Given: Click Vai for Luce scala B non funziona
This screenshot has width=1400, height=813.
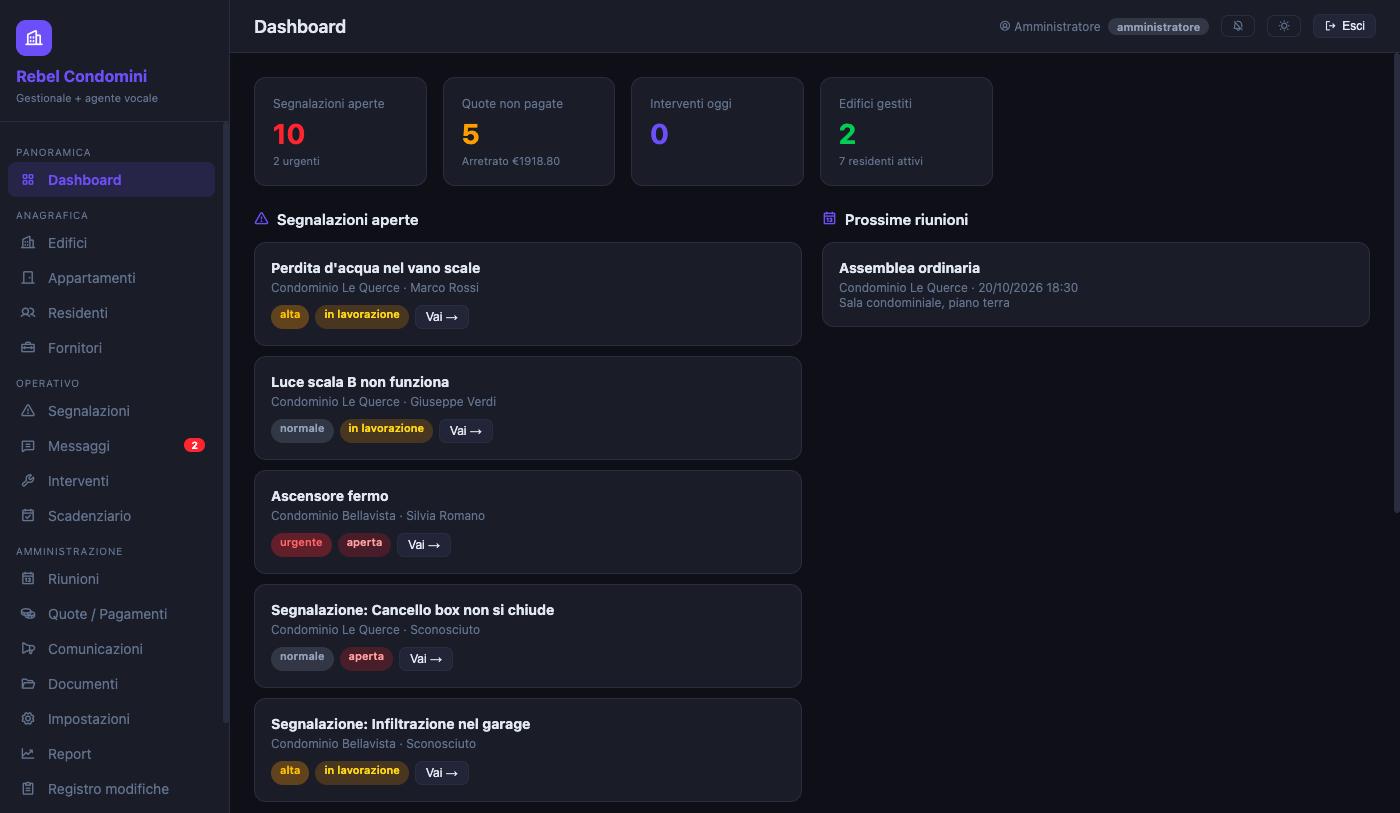Looking at the screenshot, I should (x=466, y=431).
